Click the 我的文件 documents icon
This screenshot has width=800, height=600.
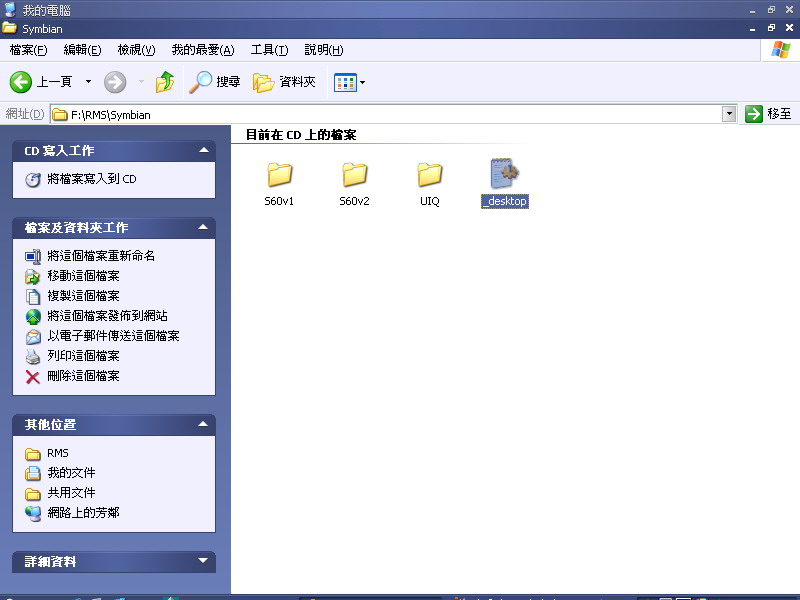click(x=33, y=473)
